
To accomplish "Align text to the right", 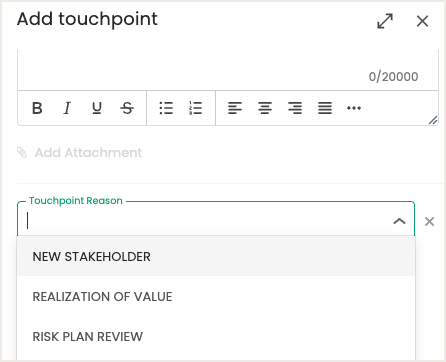I will (295, 108).
